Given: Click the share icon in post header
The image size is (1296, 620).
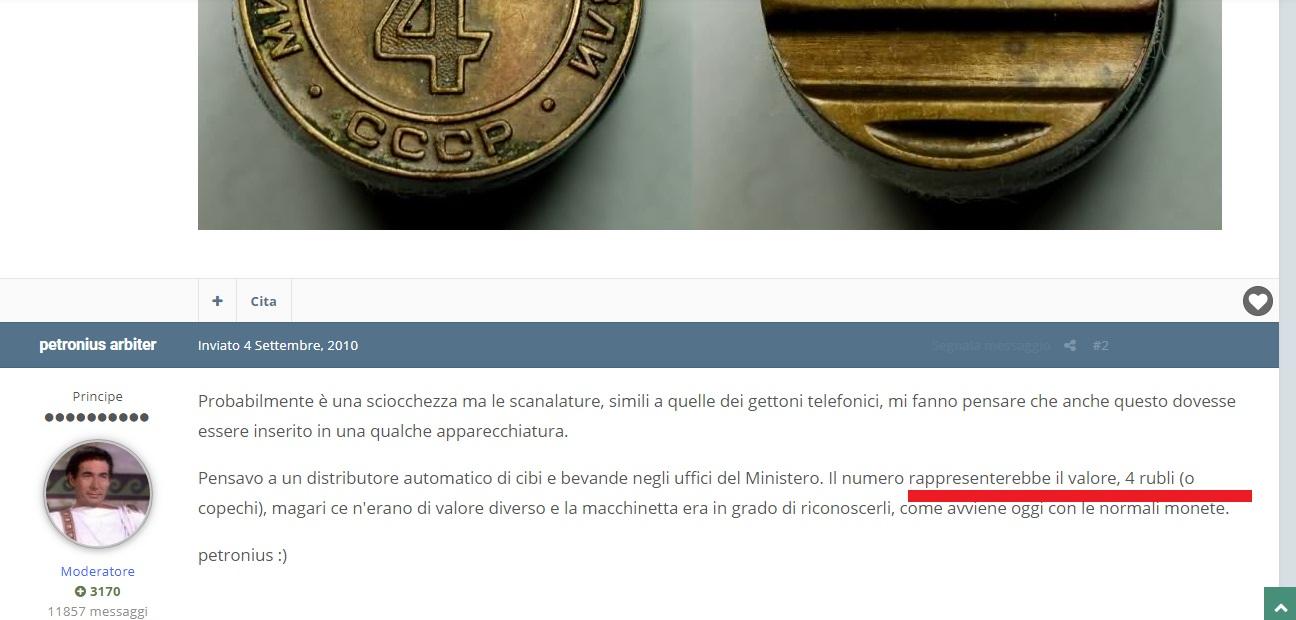Looking at the screenshot, I should (x=1070, y=345).
